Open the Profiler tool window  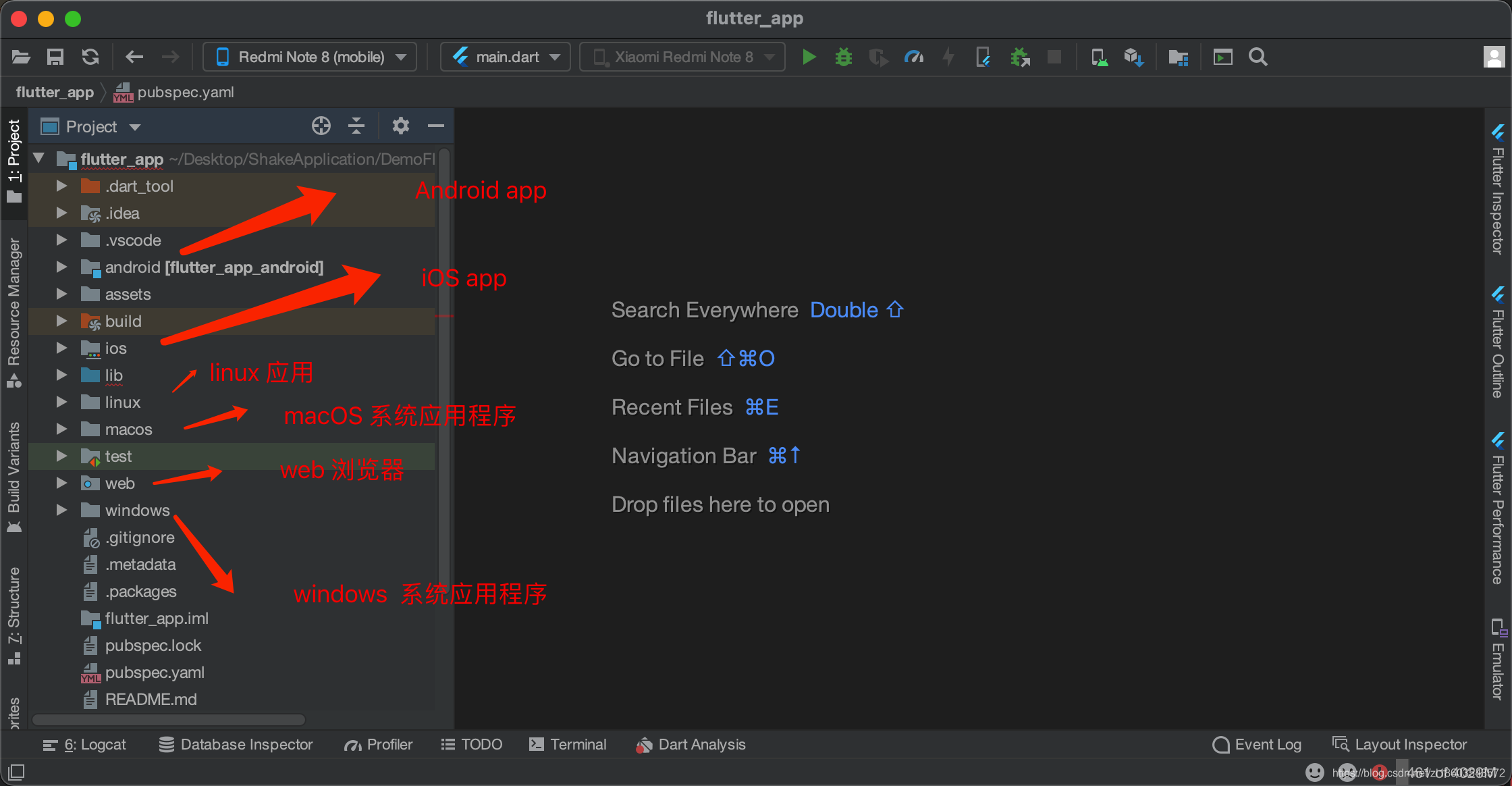point(378,745)
